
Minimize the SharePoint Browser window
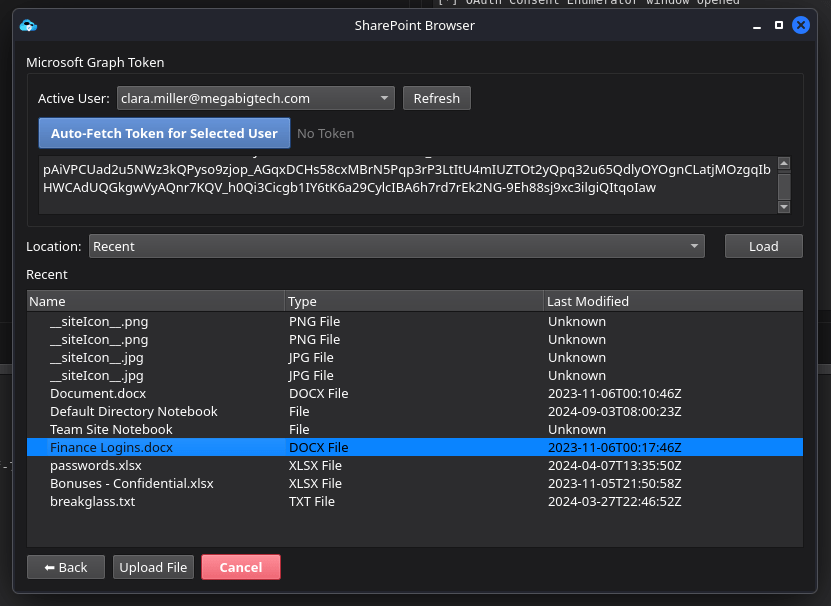758,25
